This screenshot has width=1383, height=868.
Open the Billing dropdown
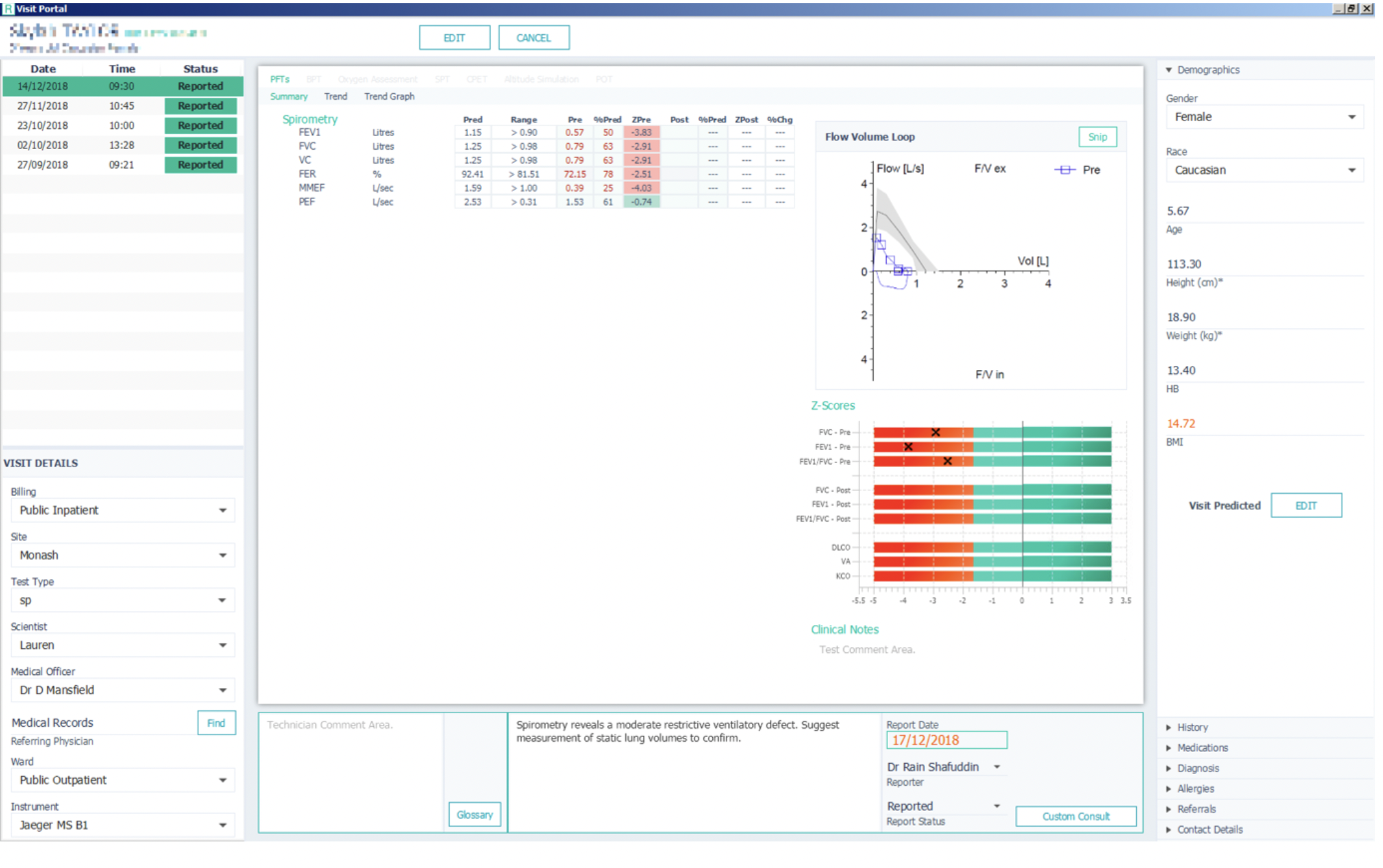pyautogui.click(x=122, y=510)
